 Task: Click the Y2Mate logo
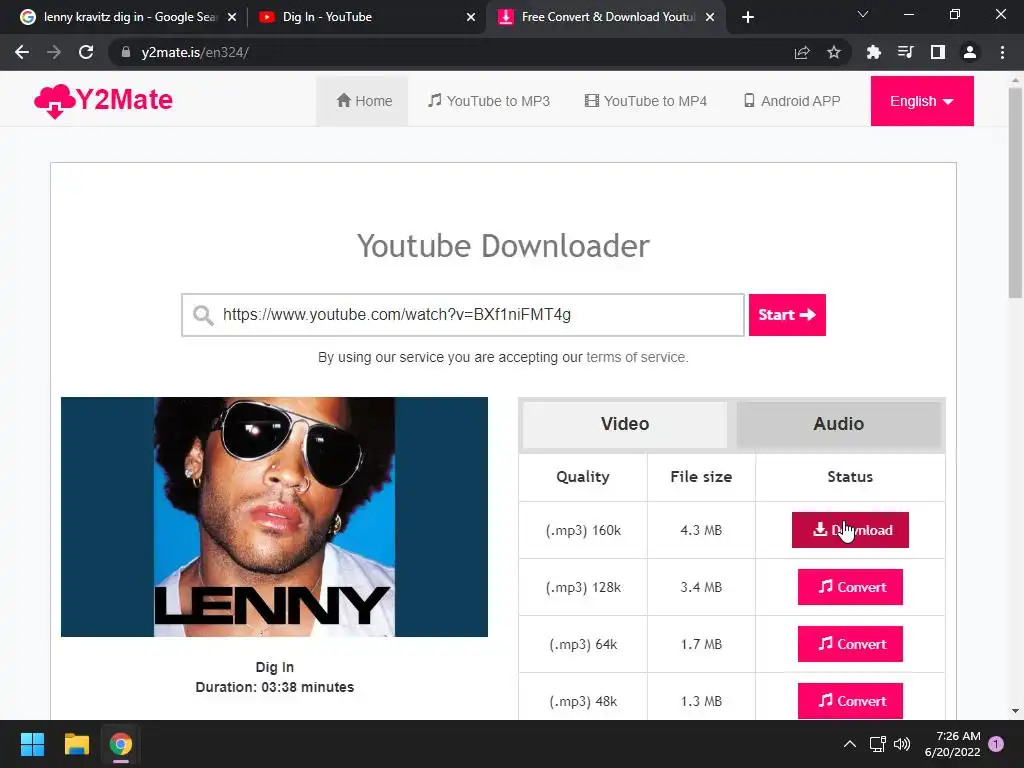[x=103, y=101]
